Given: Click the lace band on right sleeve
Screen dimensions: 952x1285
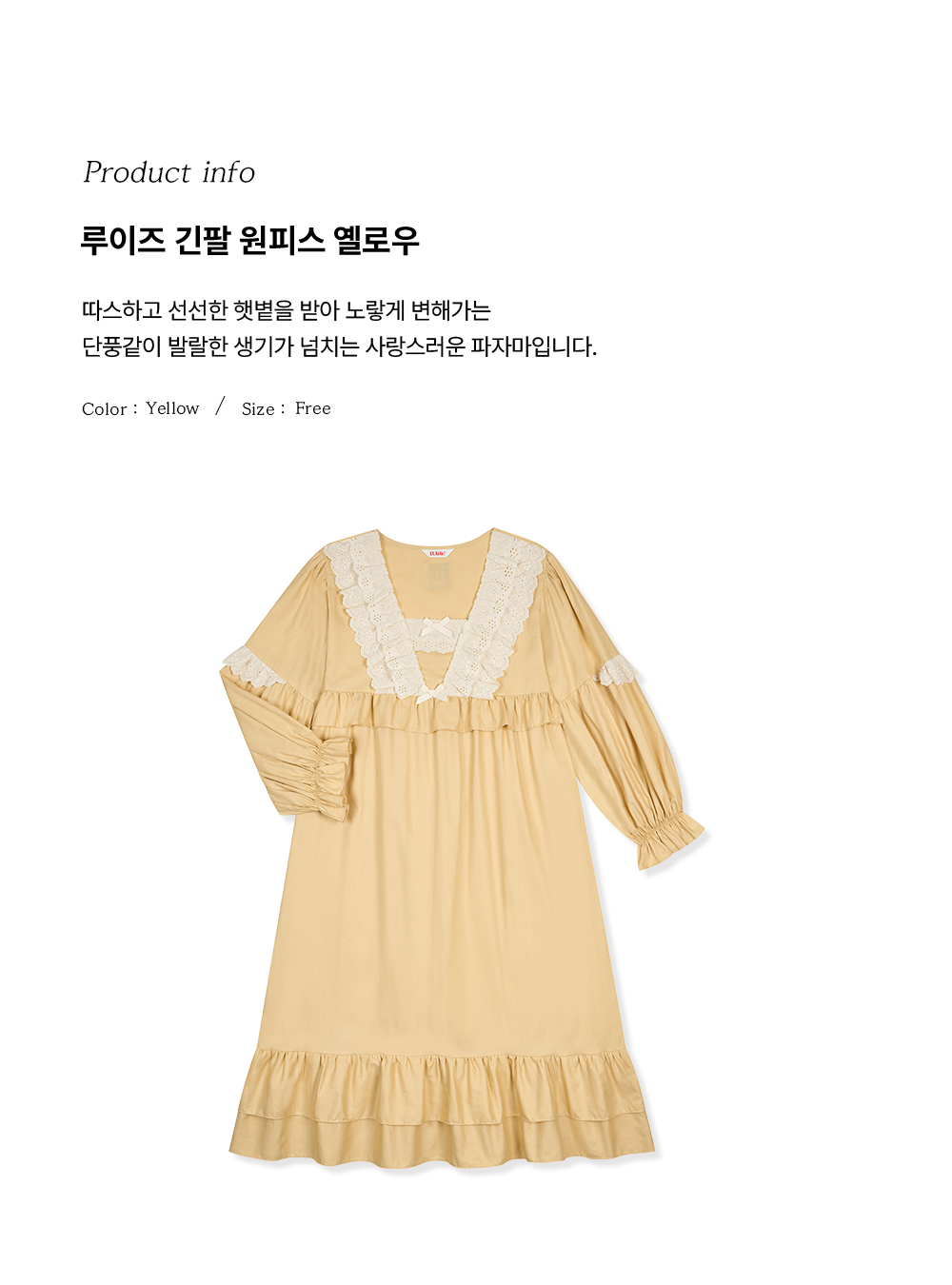Looking at the screenshot, I should point(617,670).
